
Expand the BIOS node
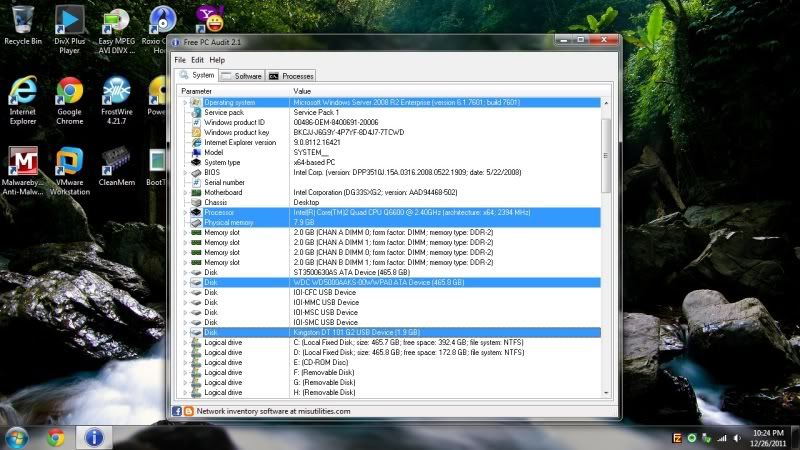[x=185, y=172]
